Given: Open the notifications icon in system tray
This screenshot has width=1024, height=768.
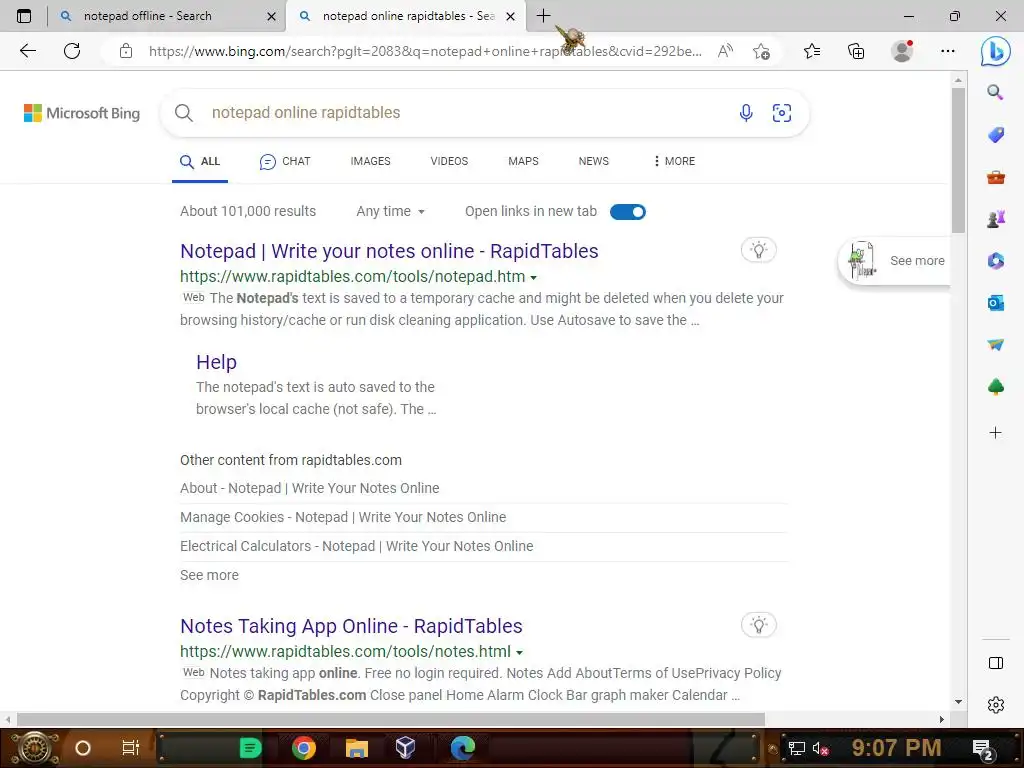Looking at the screenshot, I should [982, 748].
